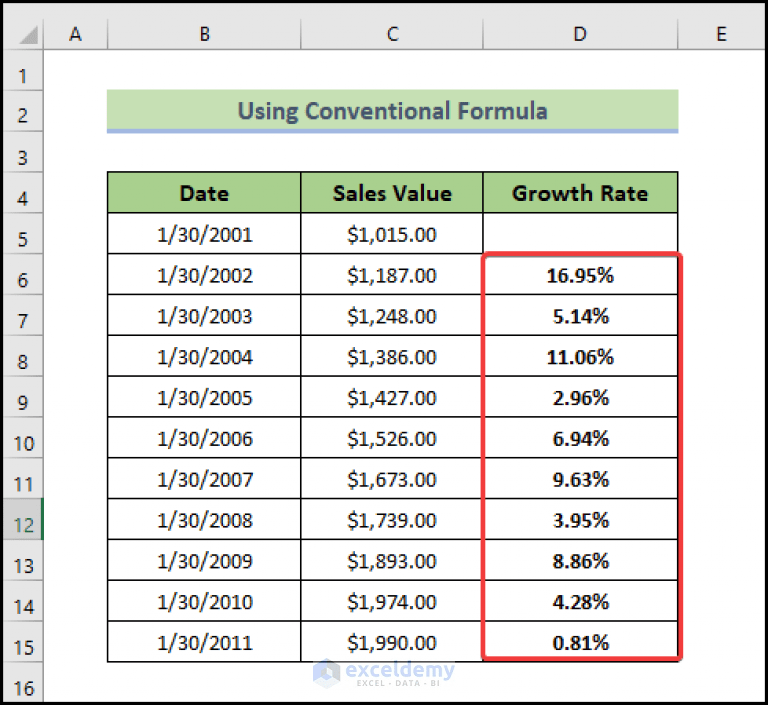This screenshot has height=705, width=768.
Task: Select date cell 1/30/2006
Action: 204,438
